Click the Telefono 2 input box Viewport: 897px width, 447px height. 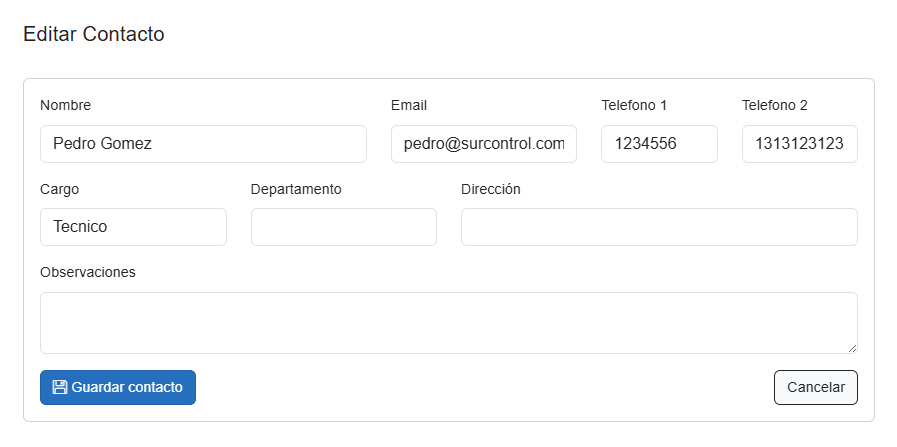click(x=799, y=144)
